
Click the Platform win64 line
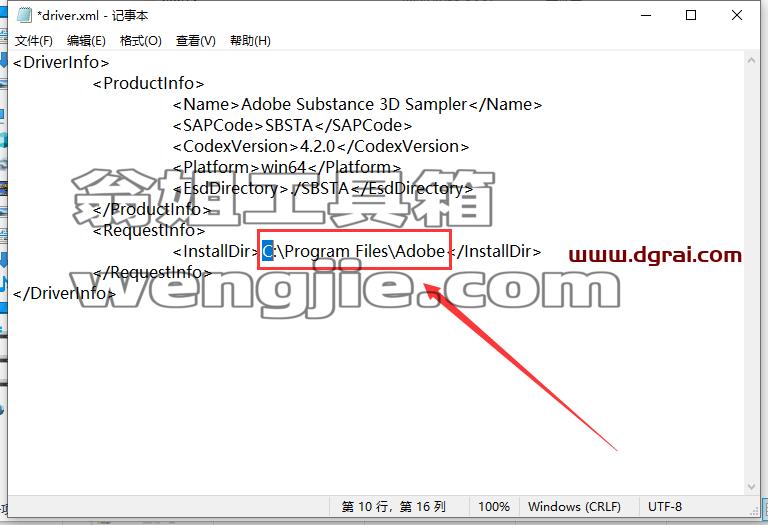tap(287, 167)
